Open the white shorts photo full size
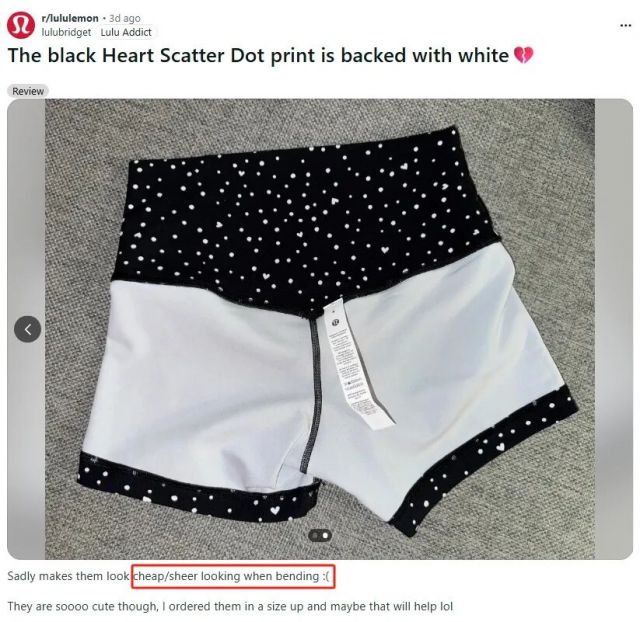 point(320,329)
